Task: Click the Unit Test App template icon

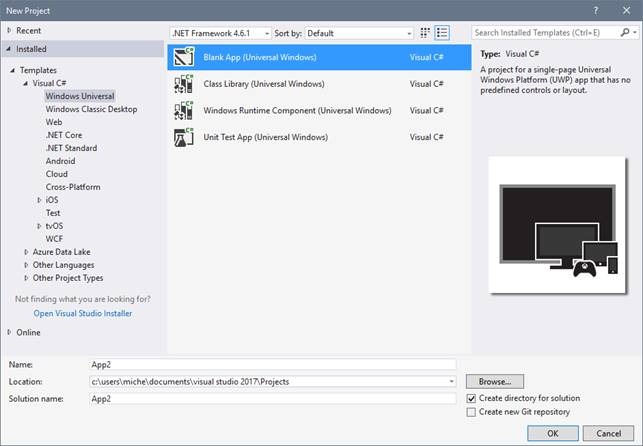Action: (184, 137)
